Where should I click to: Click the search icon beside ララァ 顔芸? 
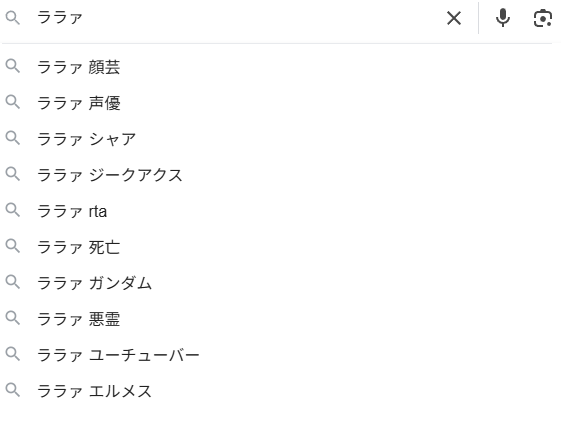[13, 67]
